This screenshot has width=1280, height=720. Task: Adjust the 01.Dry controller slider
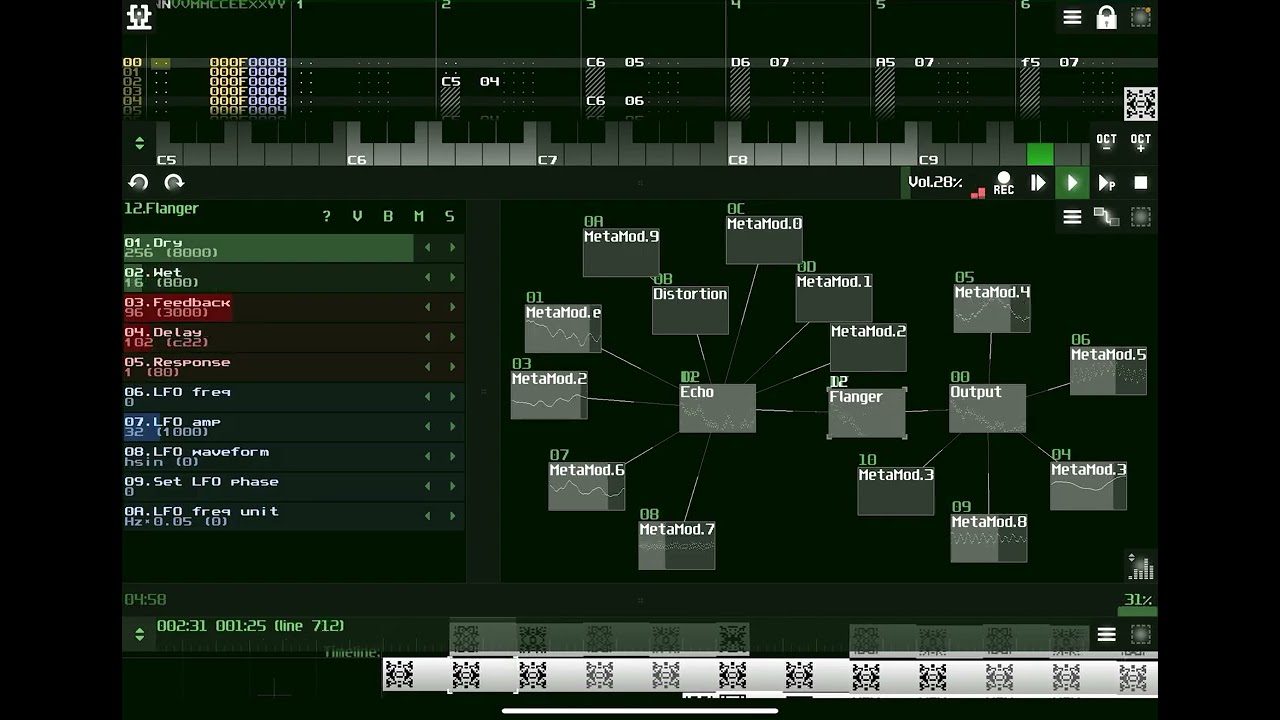click(x=268, y=248)
